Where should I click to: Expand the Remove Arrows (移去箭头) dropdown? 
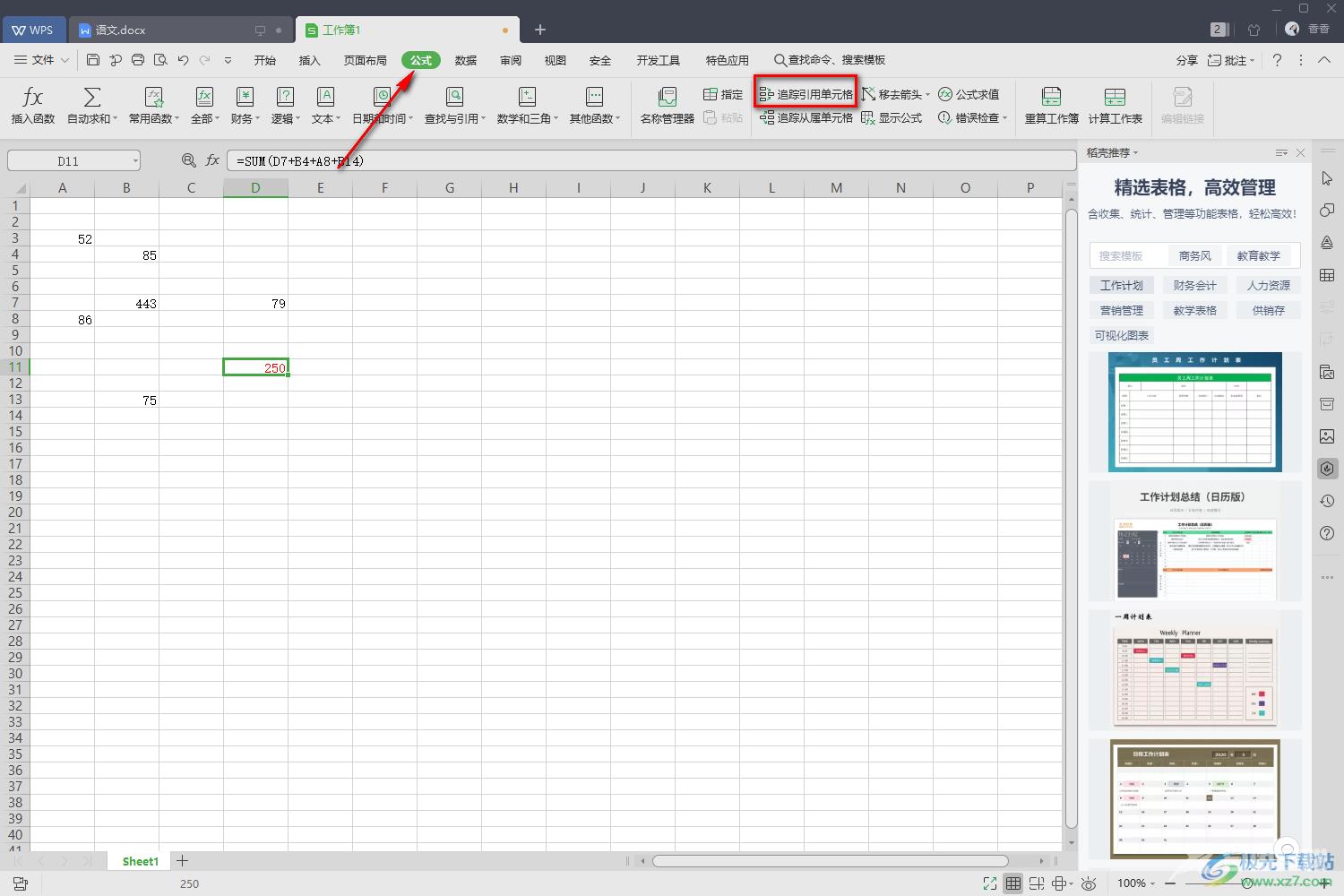point(927,94)
